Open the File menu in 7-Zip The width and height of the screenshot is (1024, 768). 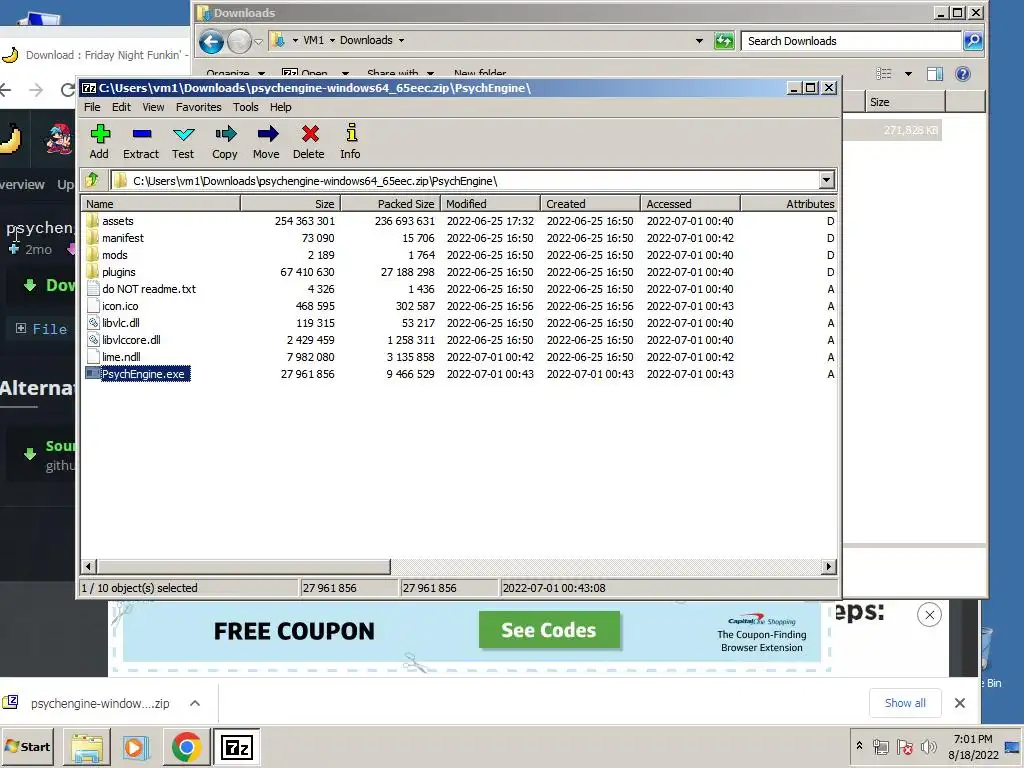(x=92, y=107)
